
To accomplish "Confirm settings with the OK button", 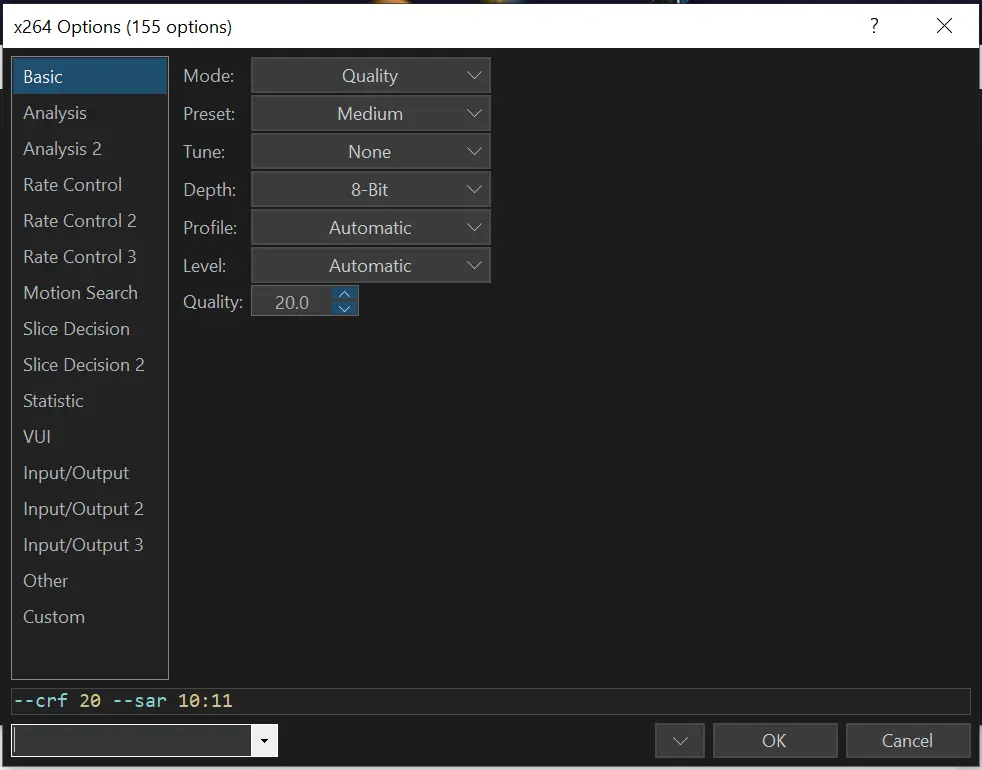I will coord(775,741).
